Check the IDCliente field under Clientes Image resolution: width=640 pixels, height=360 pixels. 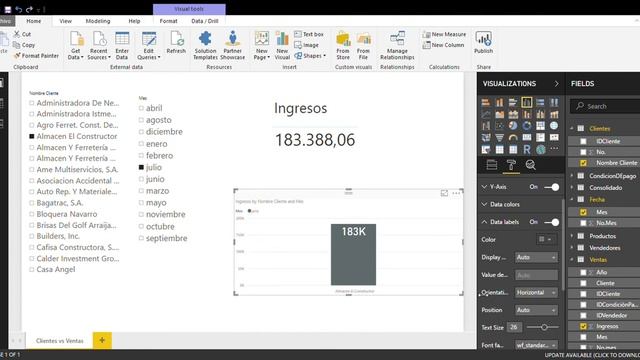tap(583, 141)
